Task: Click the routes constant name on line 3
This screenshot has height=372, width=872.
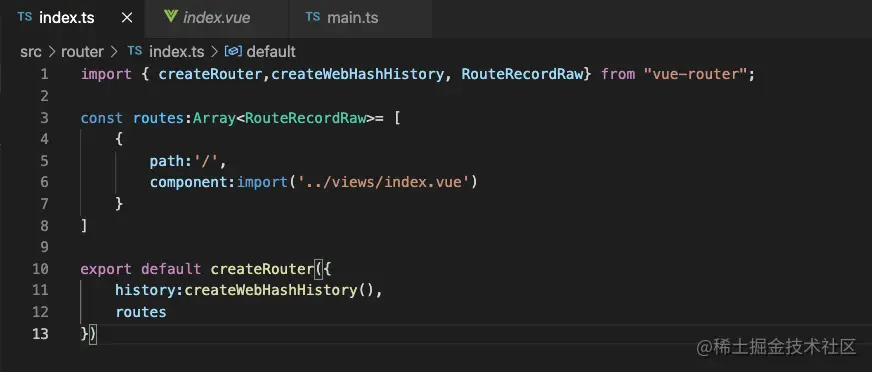Action: (x=158, y=118)
